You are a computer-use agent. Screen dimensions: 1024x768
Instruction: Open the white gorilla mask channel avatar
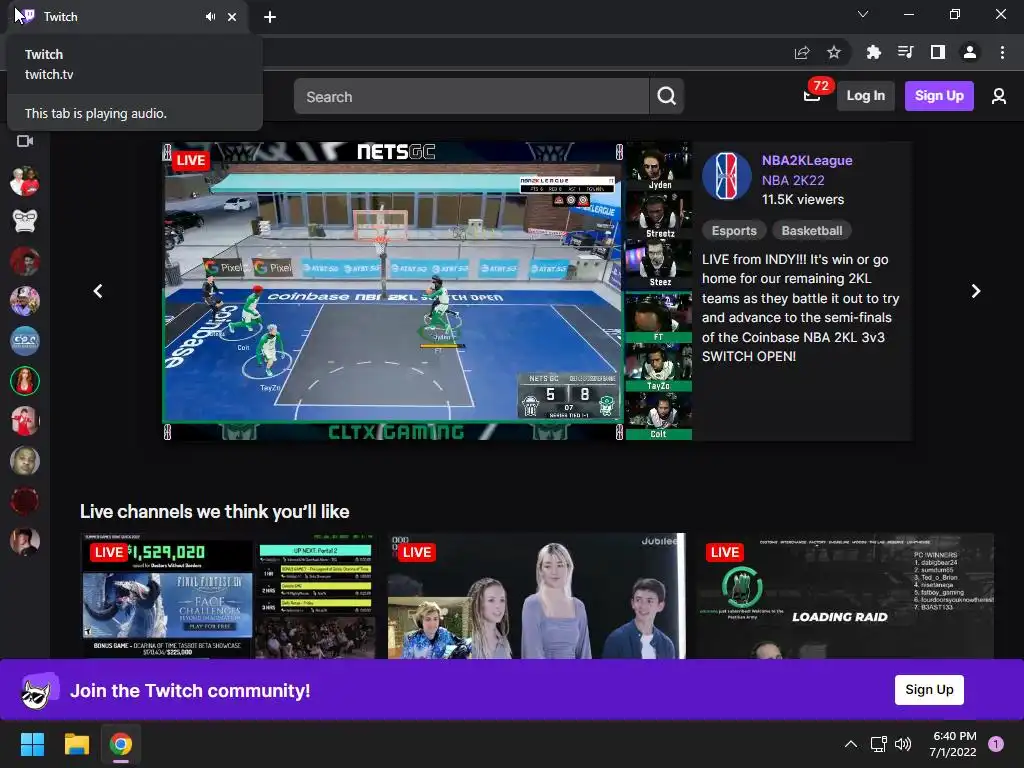coord(25,221)
